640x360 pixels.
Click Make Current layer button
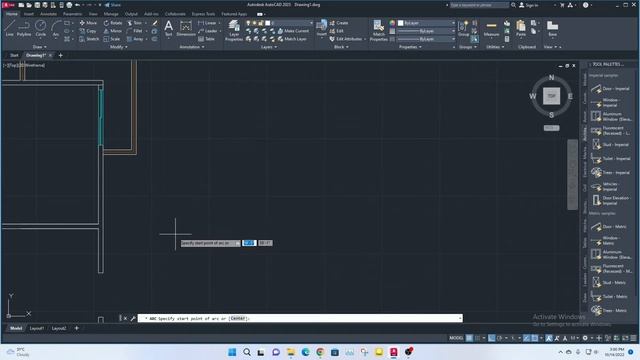click(x=293, y=31)
